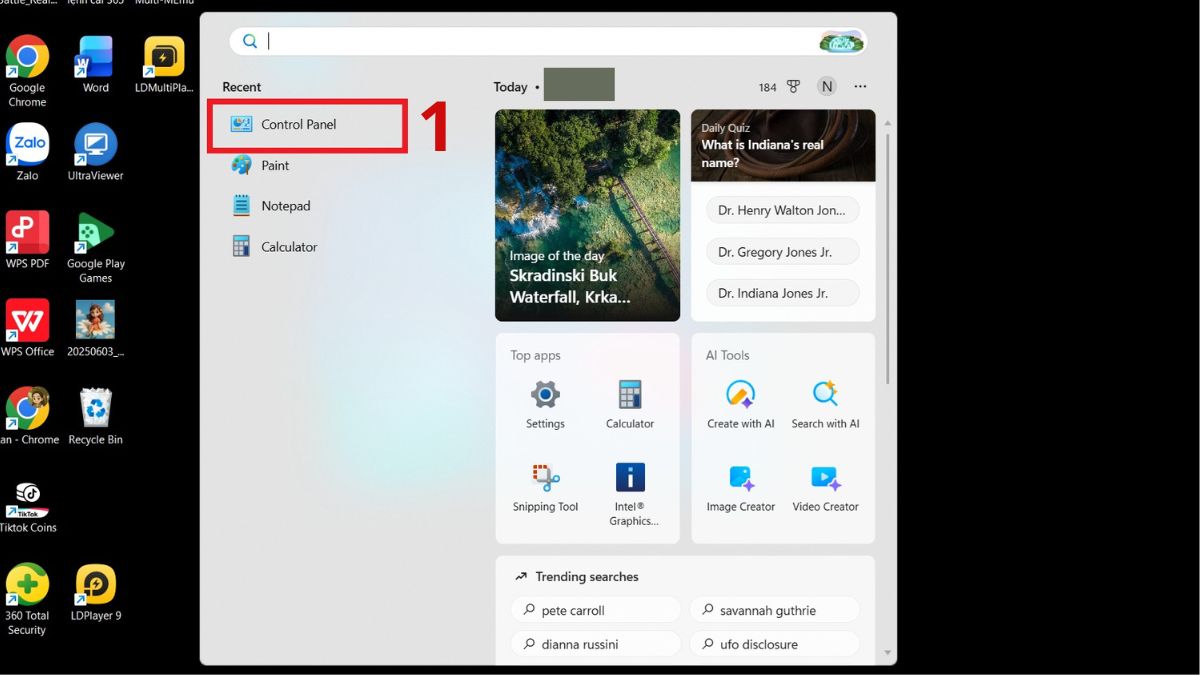This screenshot has height=675, width=1200.
Task: Open the three-dot more options menu
Action: 860,86
